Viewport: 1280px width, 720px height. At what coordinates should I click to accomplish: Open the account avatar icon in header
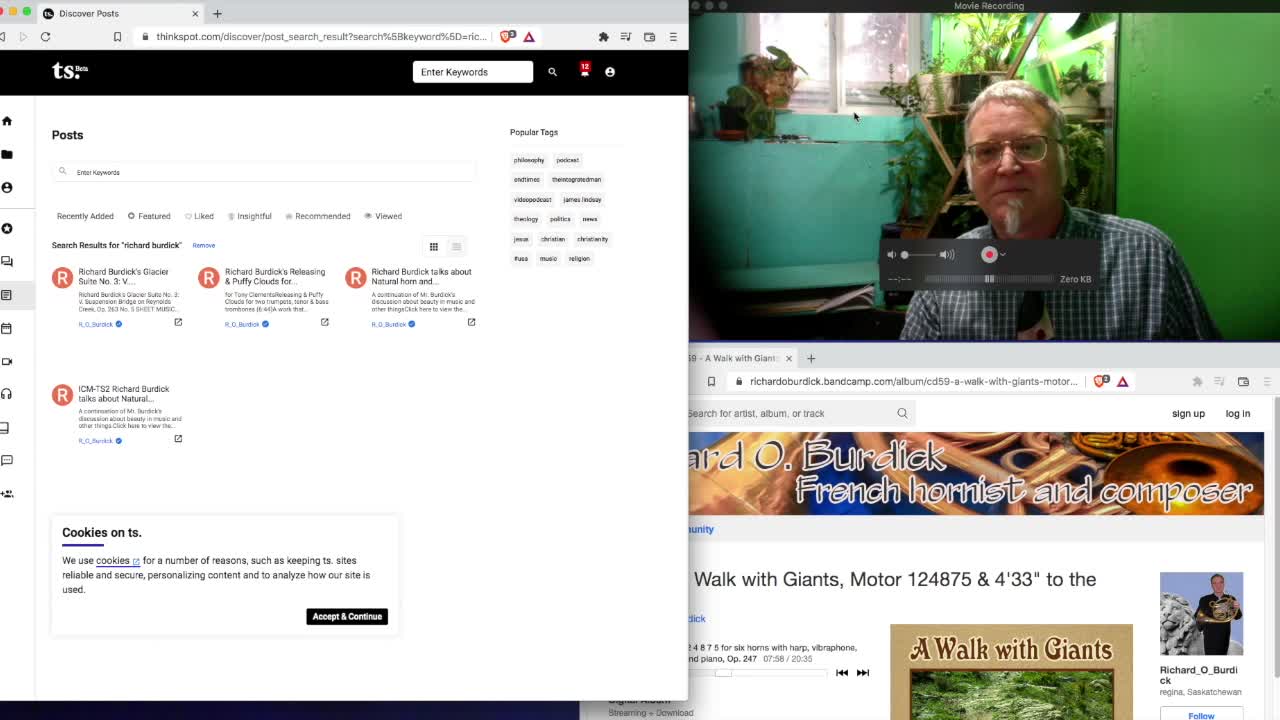(610, 72)
